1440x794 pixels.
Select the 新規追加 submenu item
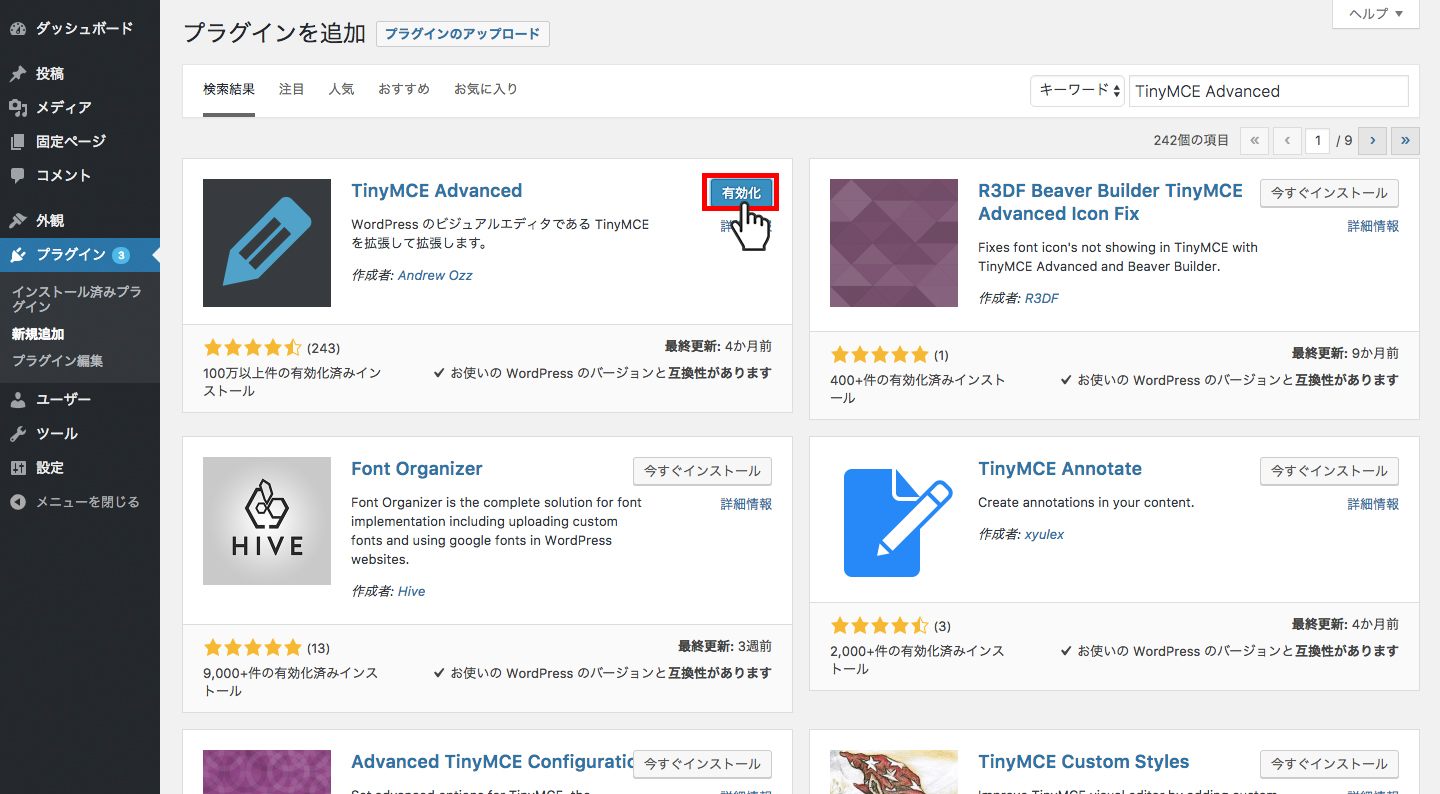click(x=38, y=334)
